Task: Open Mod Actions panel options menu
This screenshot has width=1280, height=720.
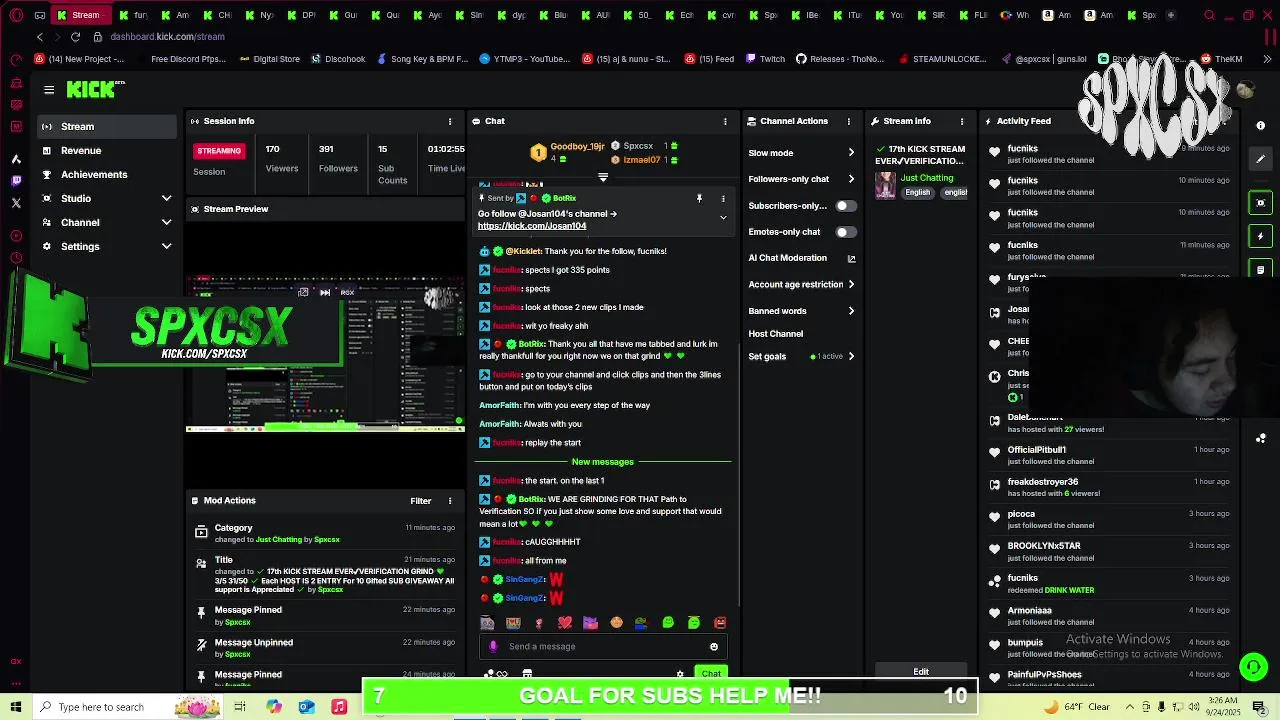Action: pos(450,501)
